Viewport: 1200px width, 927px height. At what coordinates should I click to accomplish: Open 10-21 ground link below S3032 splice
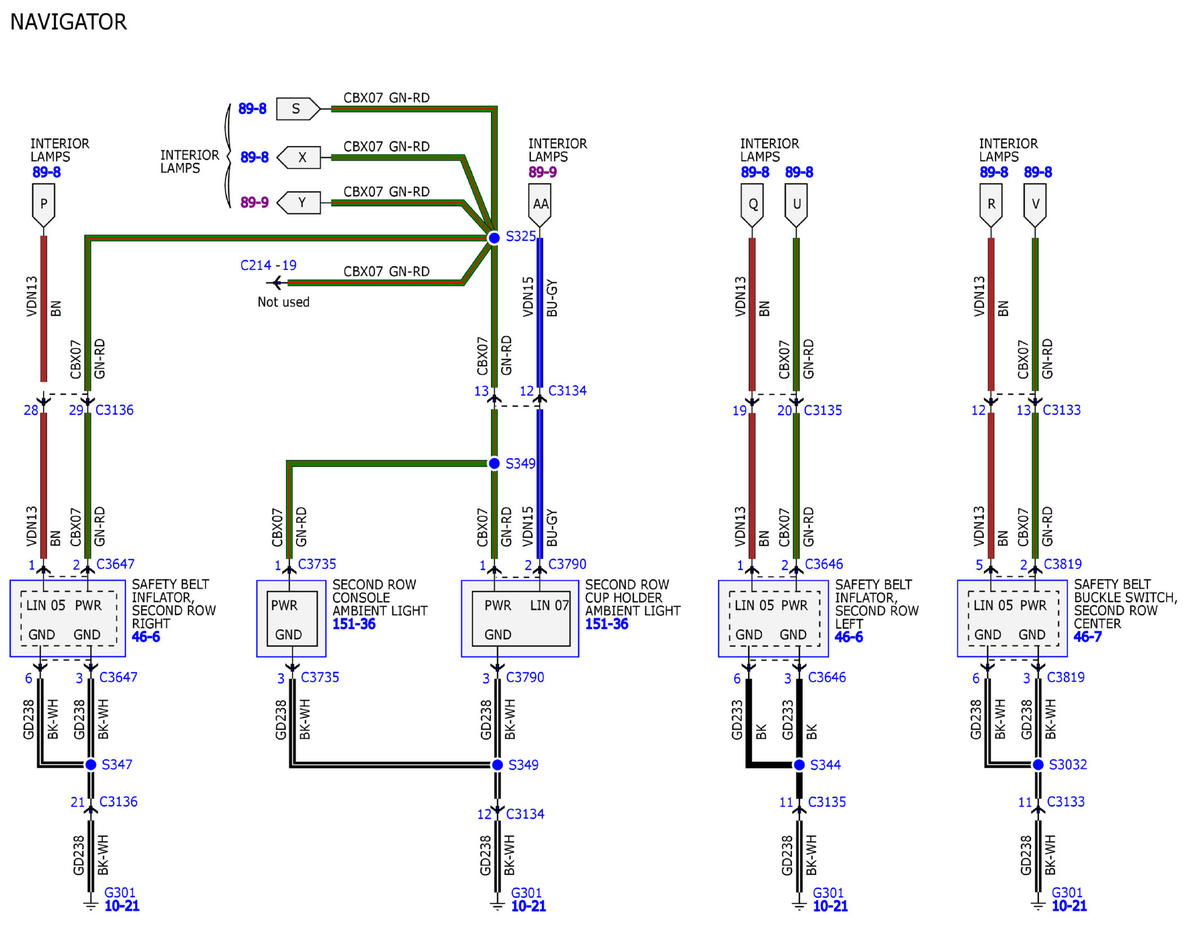[x=1068, y=907]
